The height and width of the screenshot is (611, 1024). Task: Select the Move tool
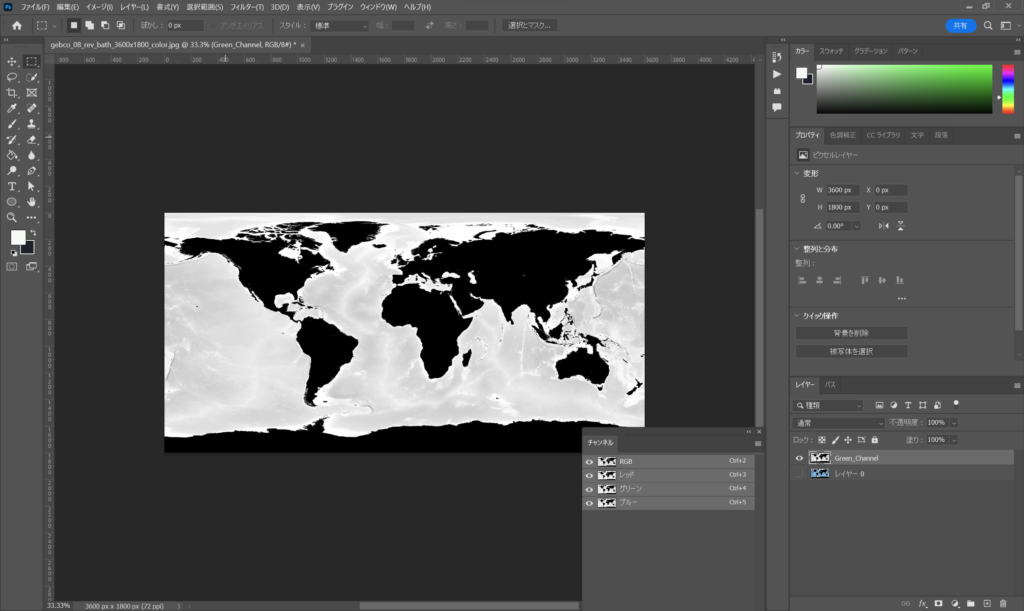12,62
